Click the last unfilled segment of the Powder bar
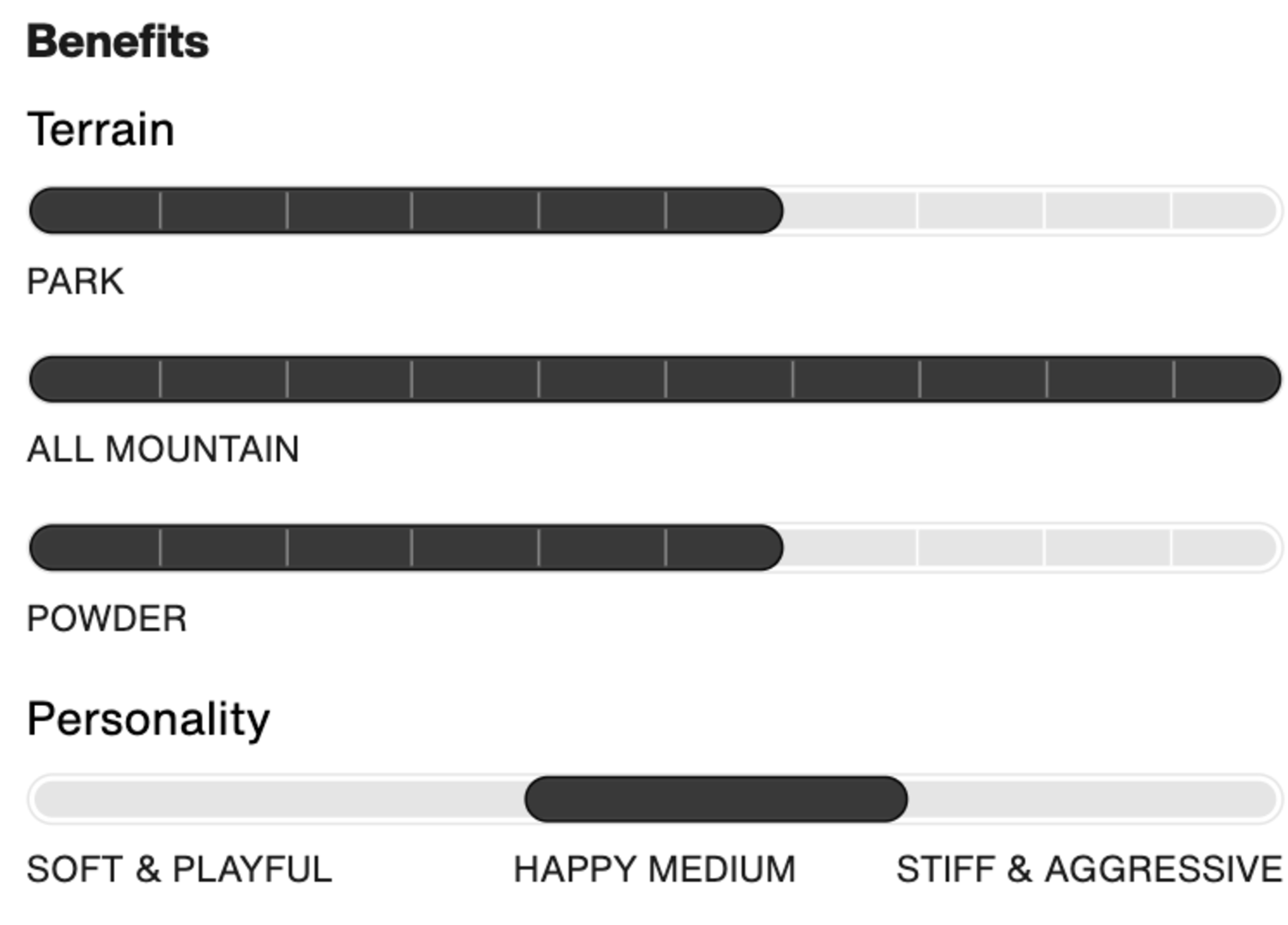Viewport: 1288px width, 925px height. [1224, 547]
